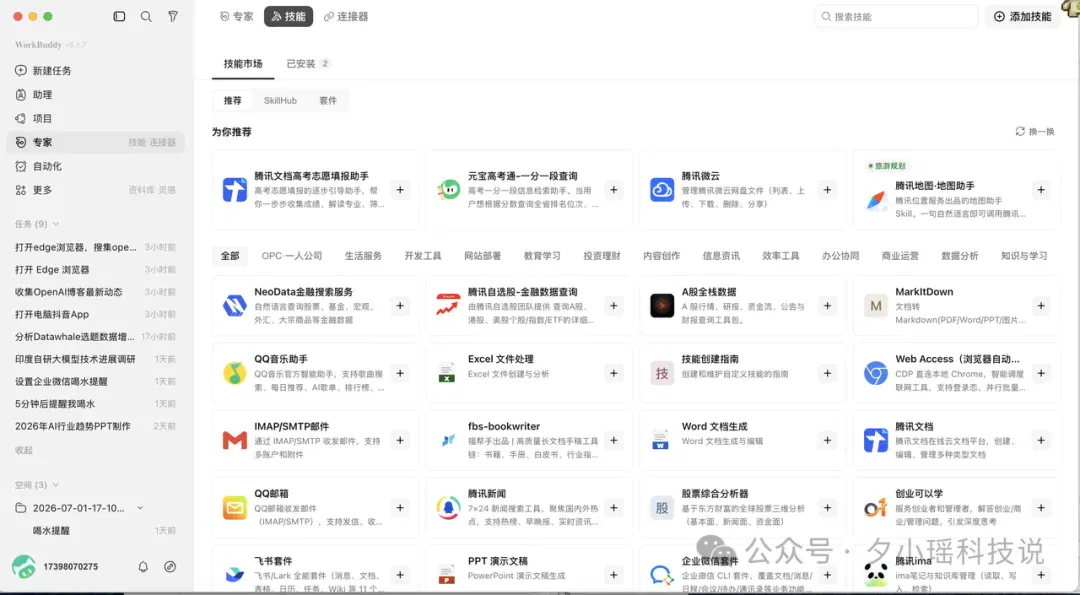Add Web Access skill with its plus button
The height and width of the screenshot is (595, 1080).
tap(1041, 373)
